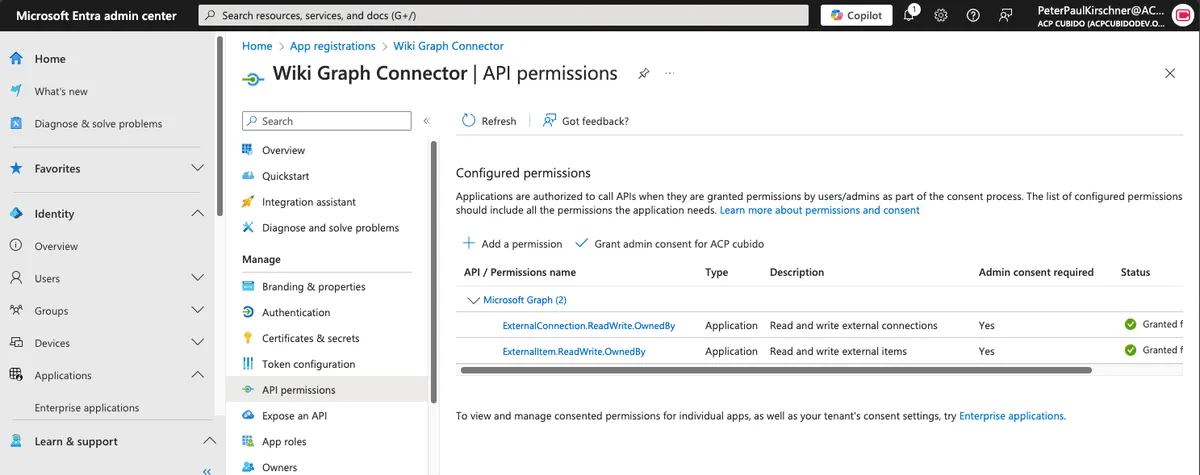1200x475 pixels.
Task: Click Add a permission
Action: 512,244
